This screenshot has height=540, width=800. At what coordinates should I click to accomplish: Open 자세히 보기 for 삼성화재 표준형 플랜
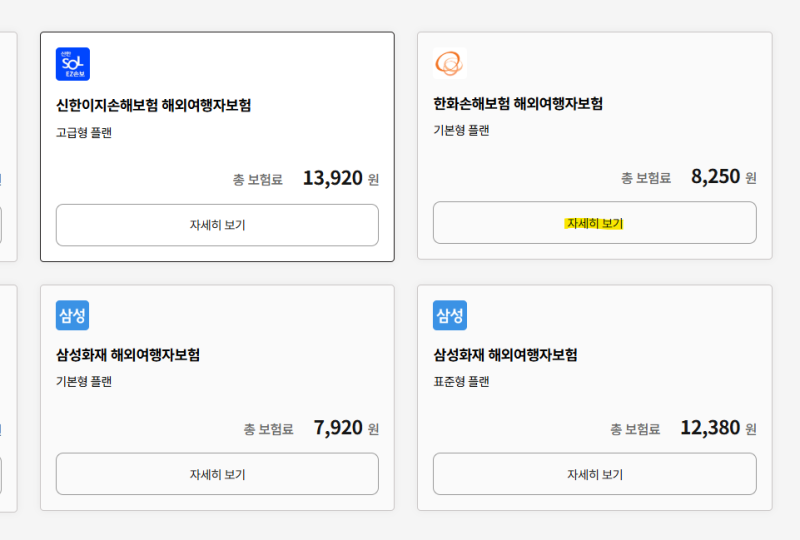coord(595,474)
